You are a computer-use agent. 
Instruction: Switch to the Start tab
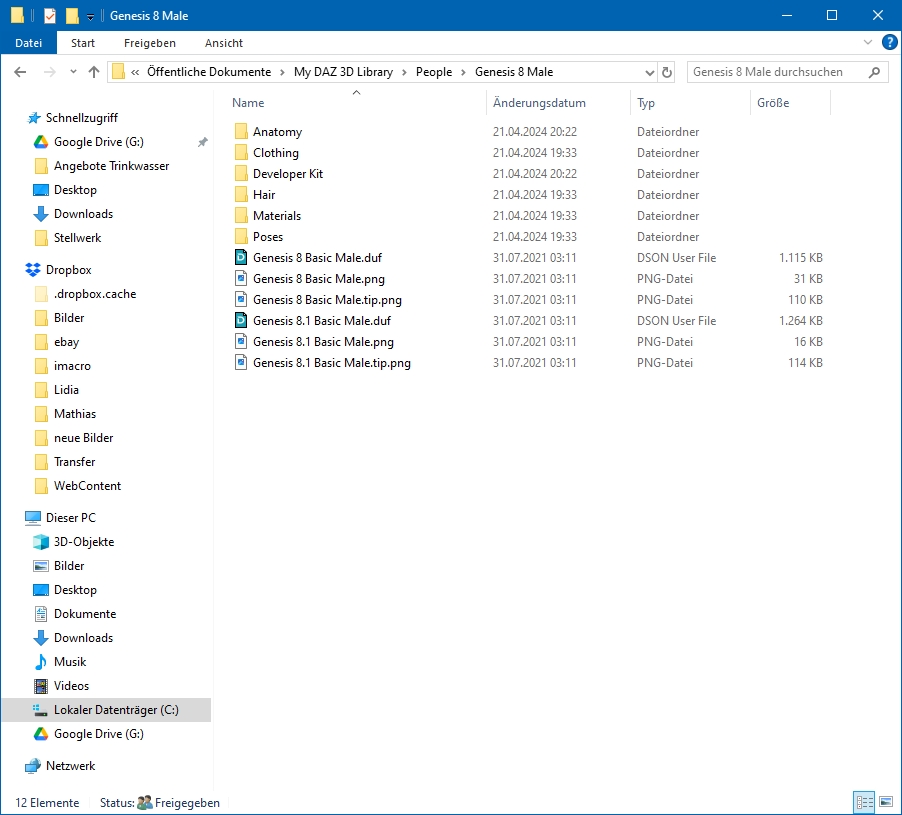click(x=83, y=43)
